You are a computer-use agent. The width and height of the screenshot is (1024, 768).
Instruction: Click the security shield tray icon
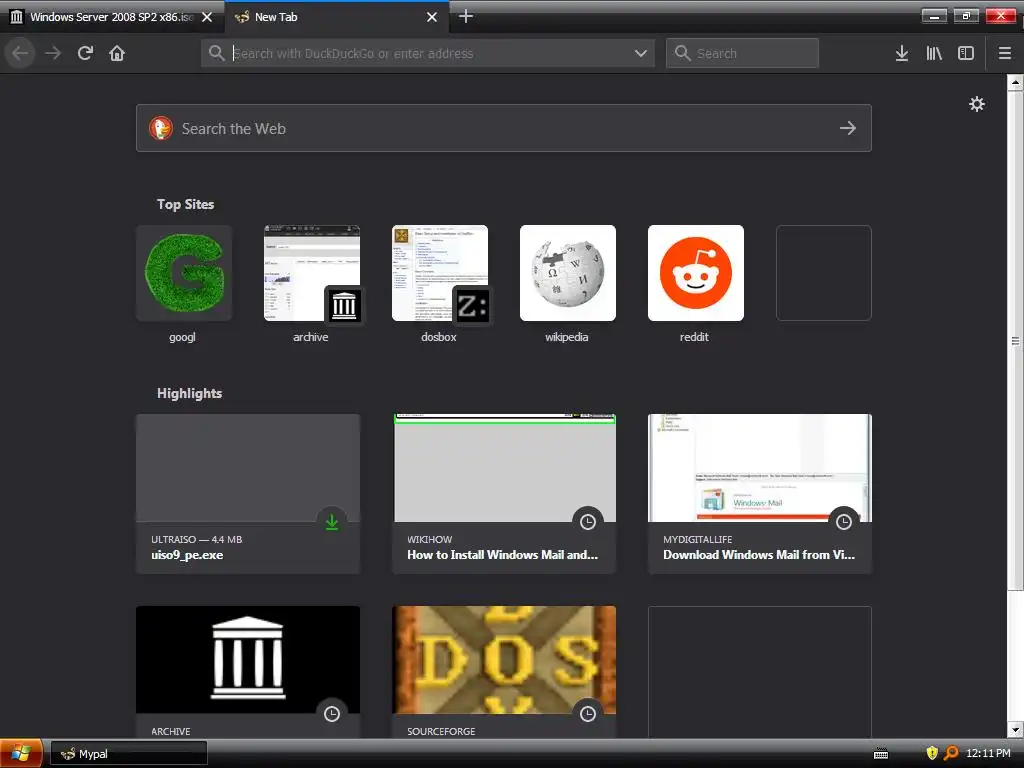tap(932, 753)
